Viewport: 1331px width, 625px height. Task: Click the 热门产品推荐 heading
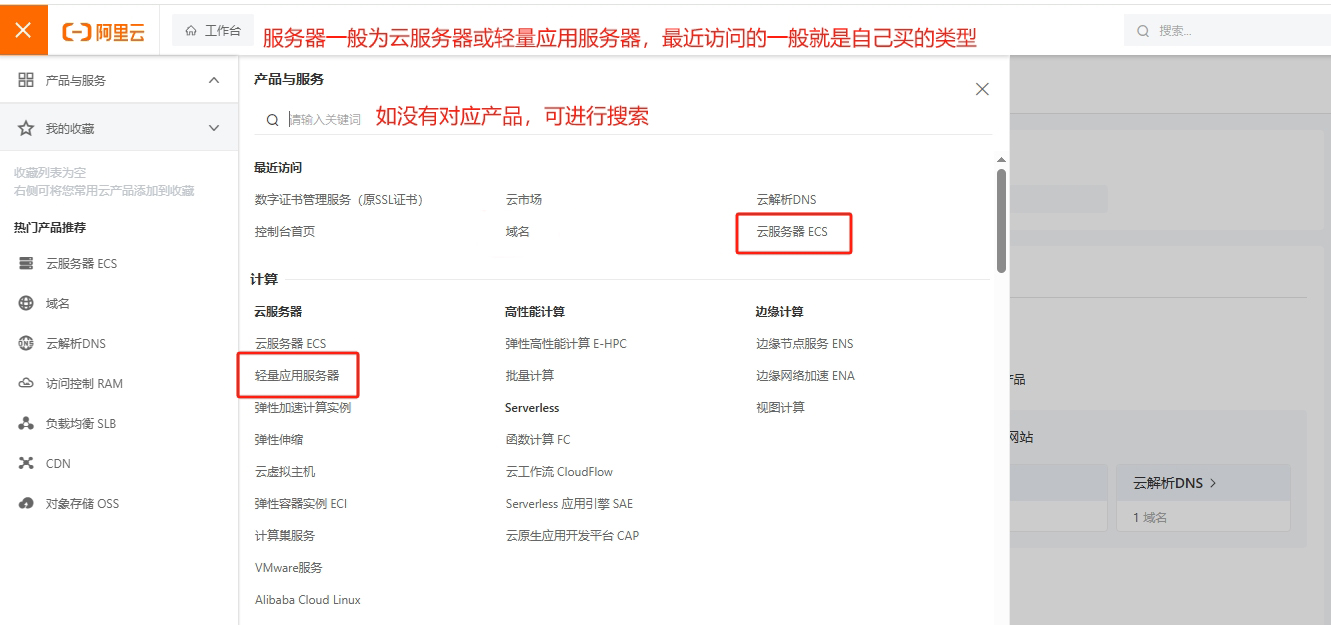pos(50,228)
